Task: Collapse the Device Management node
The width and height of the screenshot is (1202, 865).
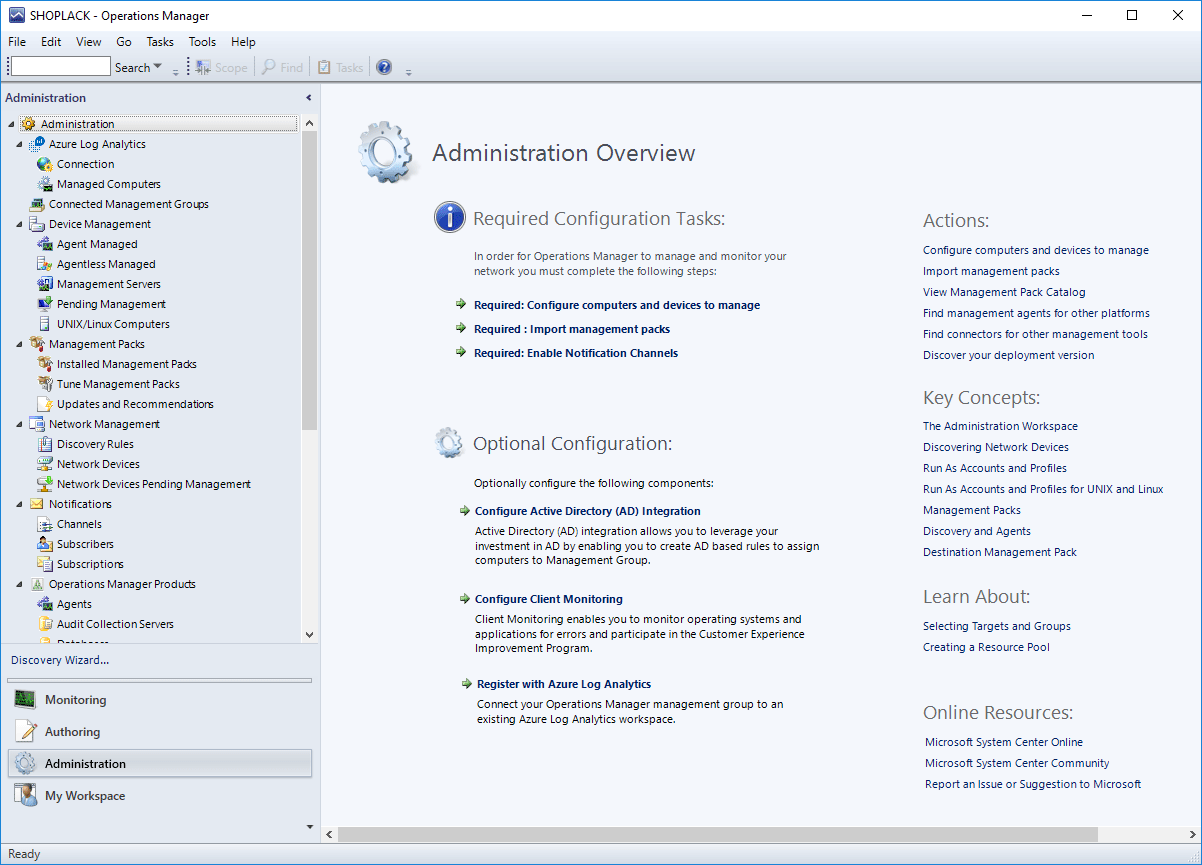Action: [19, 224]
